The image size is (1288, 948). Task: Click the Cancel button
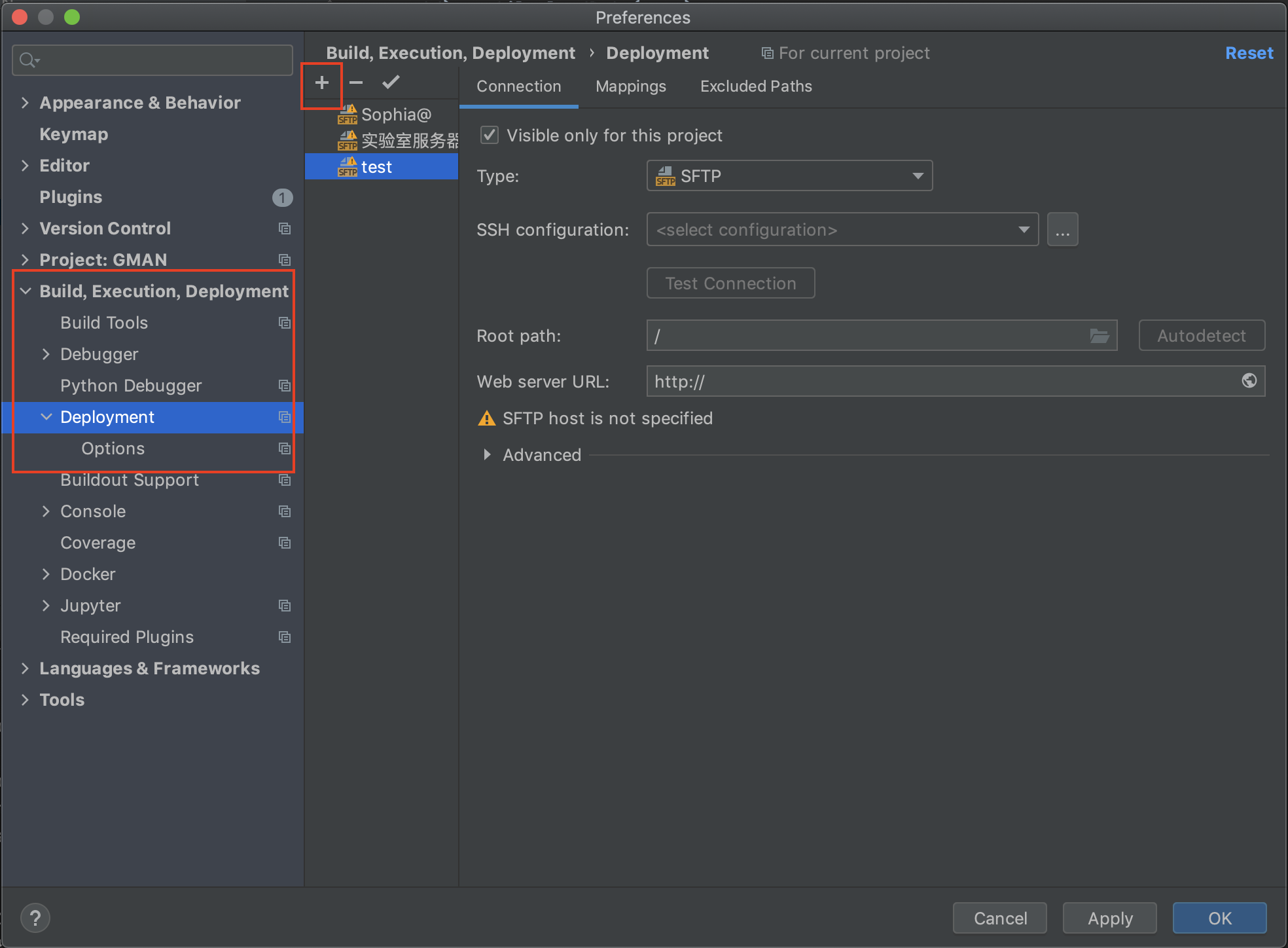pyautogui.click(x=1000, y=918)
